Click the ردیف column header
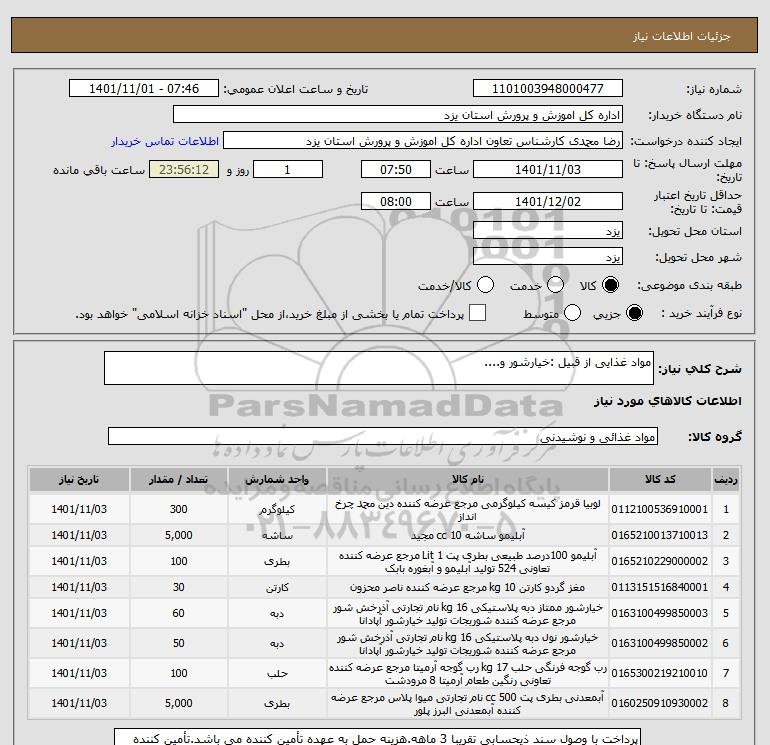Screen dimensions: 770x745 (726, 480)
